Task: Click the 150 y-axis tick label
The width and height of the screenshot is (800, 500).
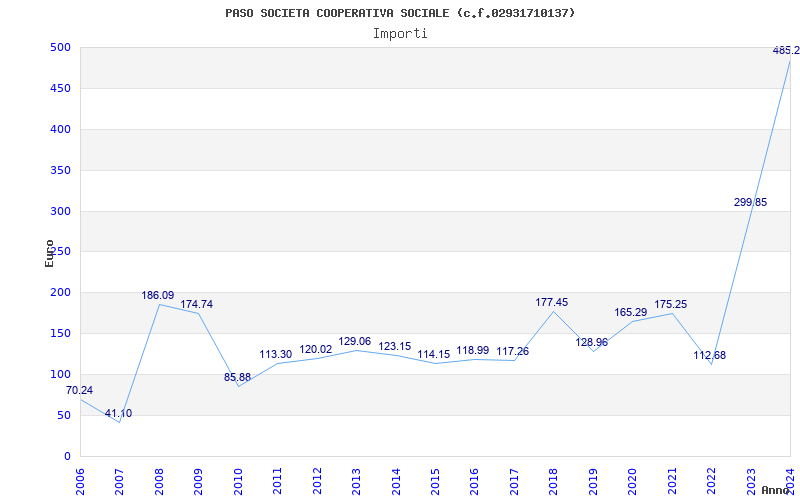Action: (60, 334)
